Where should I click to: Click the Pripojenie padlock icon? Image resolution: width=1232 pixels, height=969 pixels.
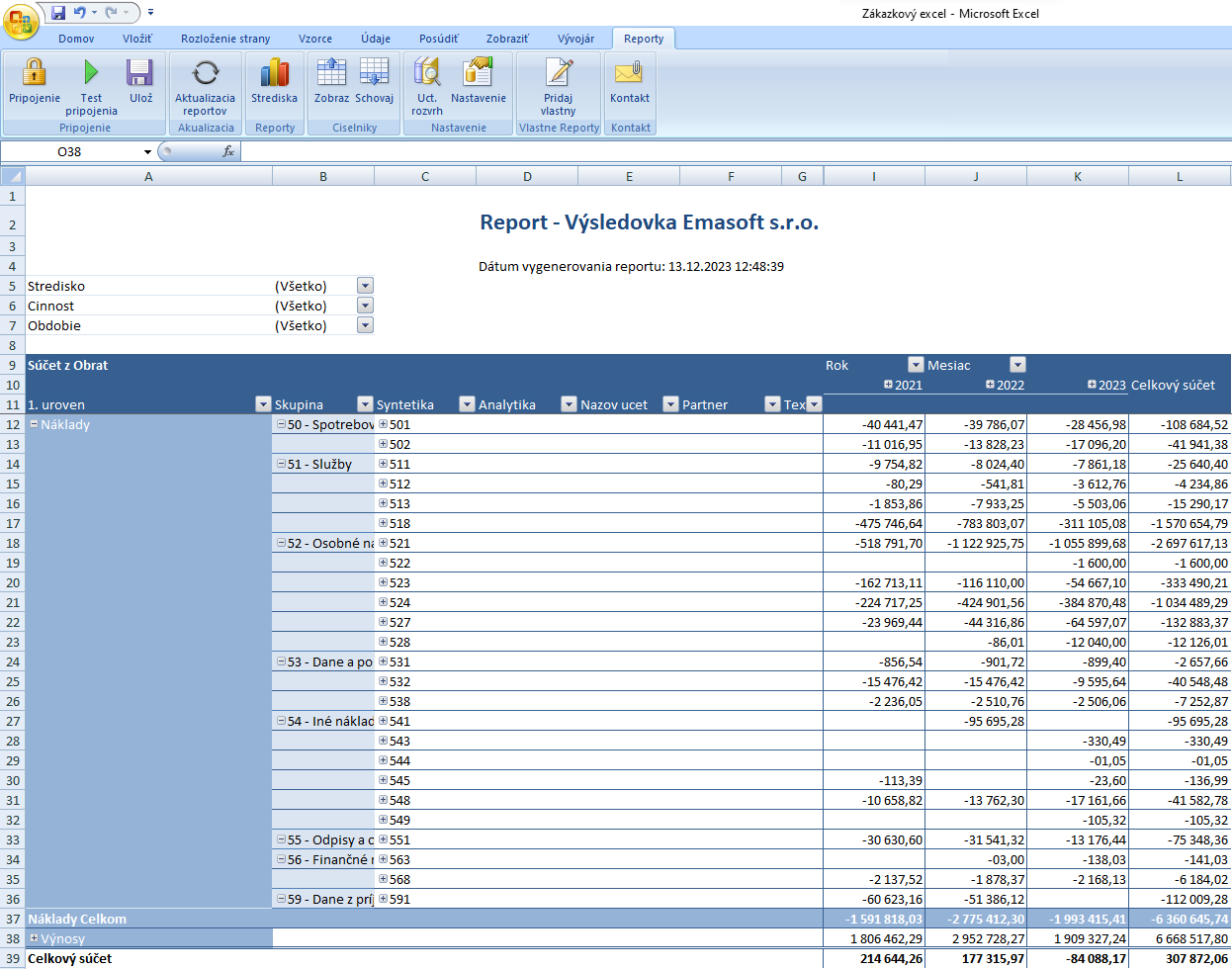click(x=35, y=72)
